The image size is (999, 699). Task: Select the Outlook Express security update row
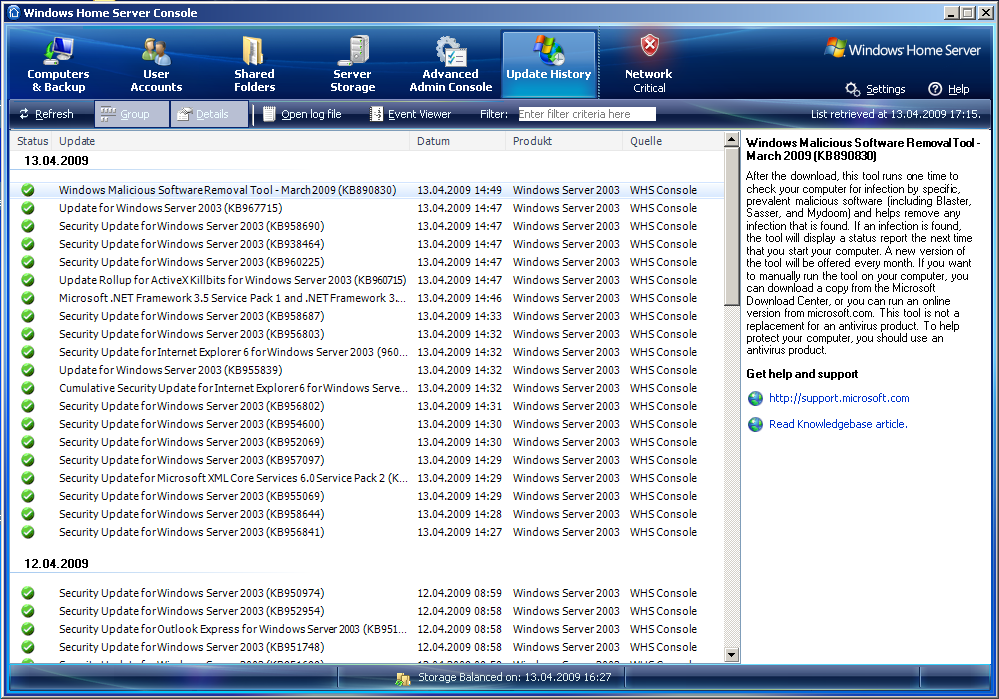coord(366,629)
